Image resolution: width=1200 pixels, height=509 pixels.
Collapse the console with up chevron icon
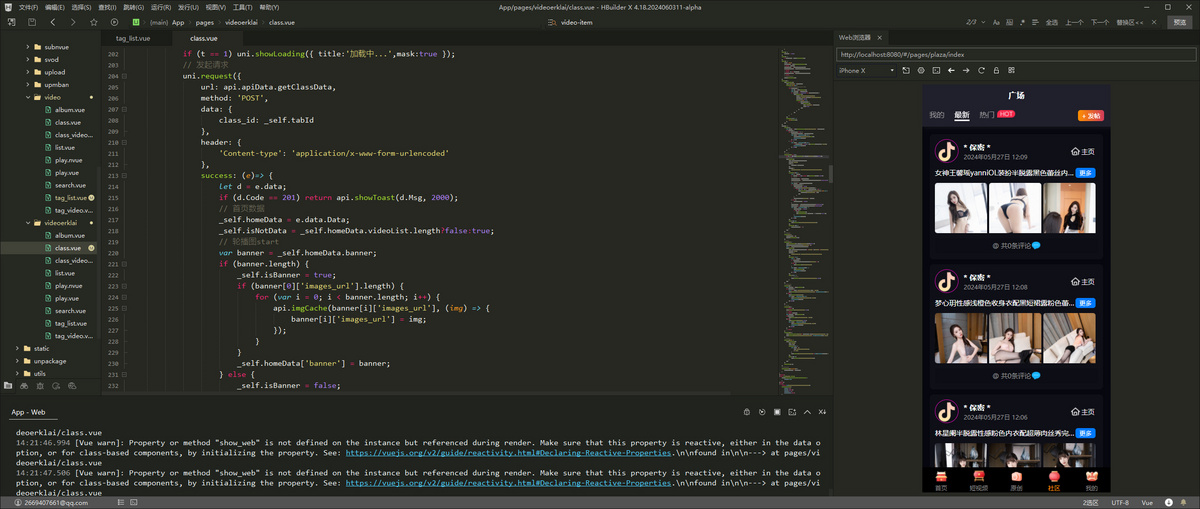pos(807,412)
